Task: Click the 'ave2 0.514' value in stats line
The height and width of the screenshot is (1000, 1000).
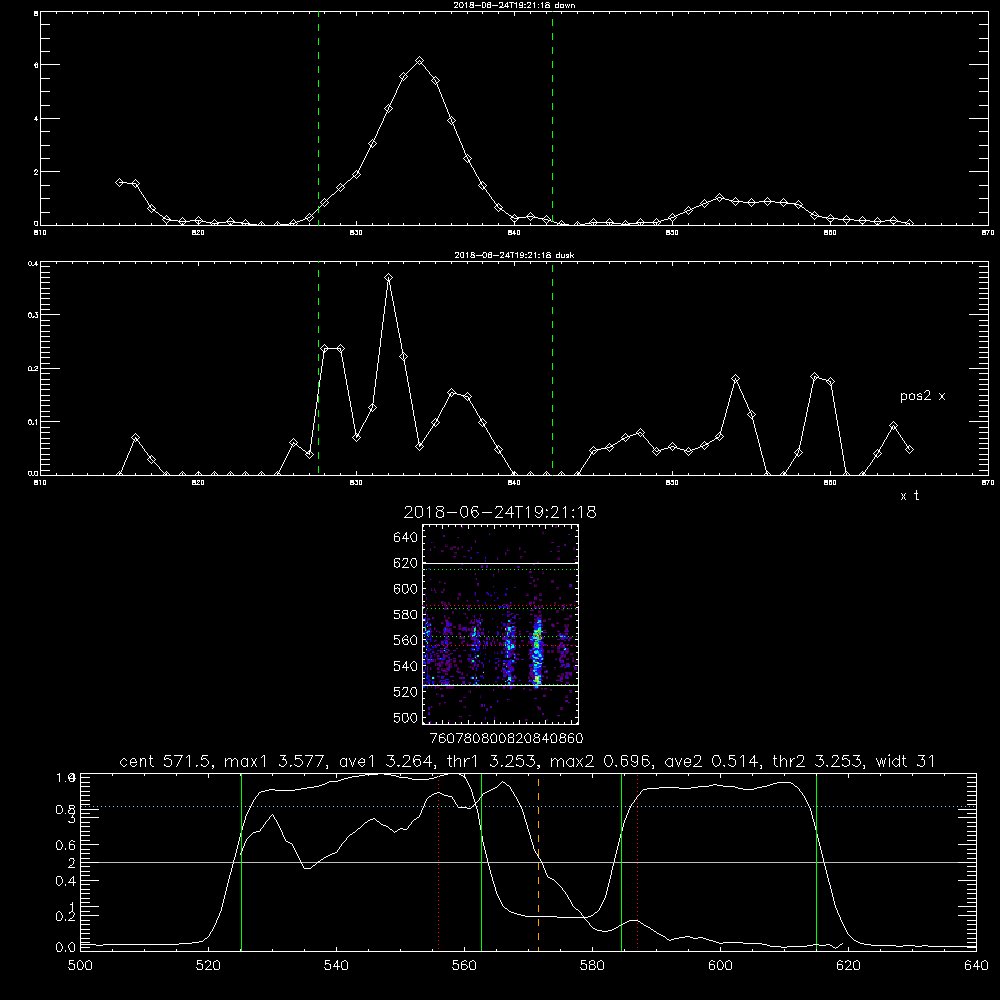Action: [714, 761]
